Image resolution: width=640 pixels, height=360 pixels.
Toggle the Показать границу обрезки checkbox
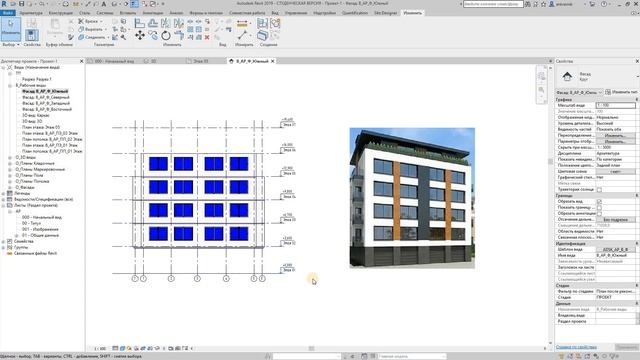coord(599,208)
